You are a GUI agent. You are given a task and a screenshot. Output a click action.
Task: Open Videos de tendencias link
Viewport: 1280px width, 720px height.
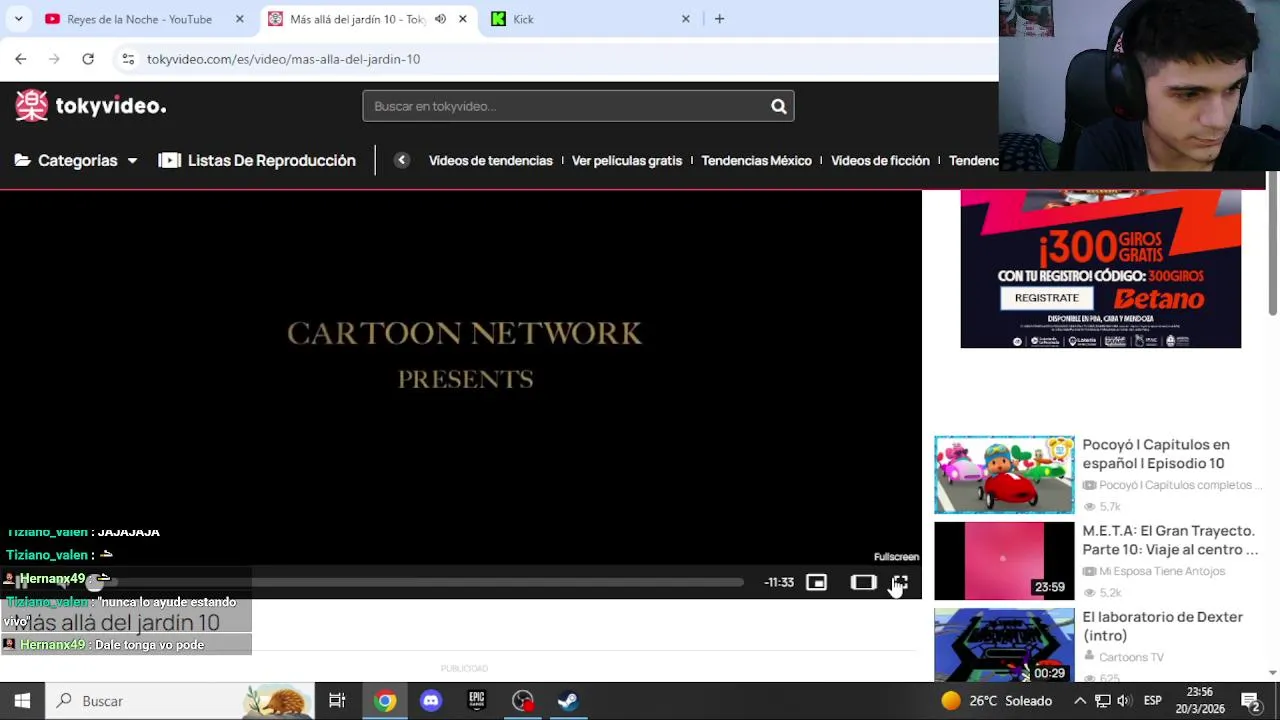point(490,160)
